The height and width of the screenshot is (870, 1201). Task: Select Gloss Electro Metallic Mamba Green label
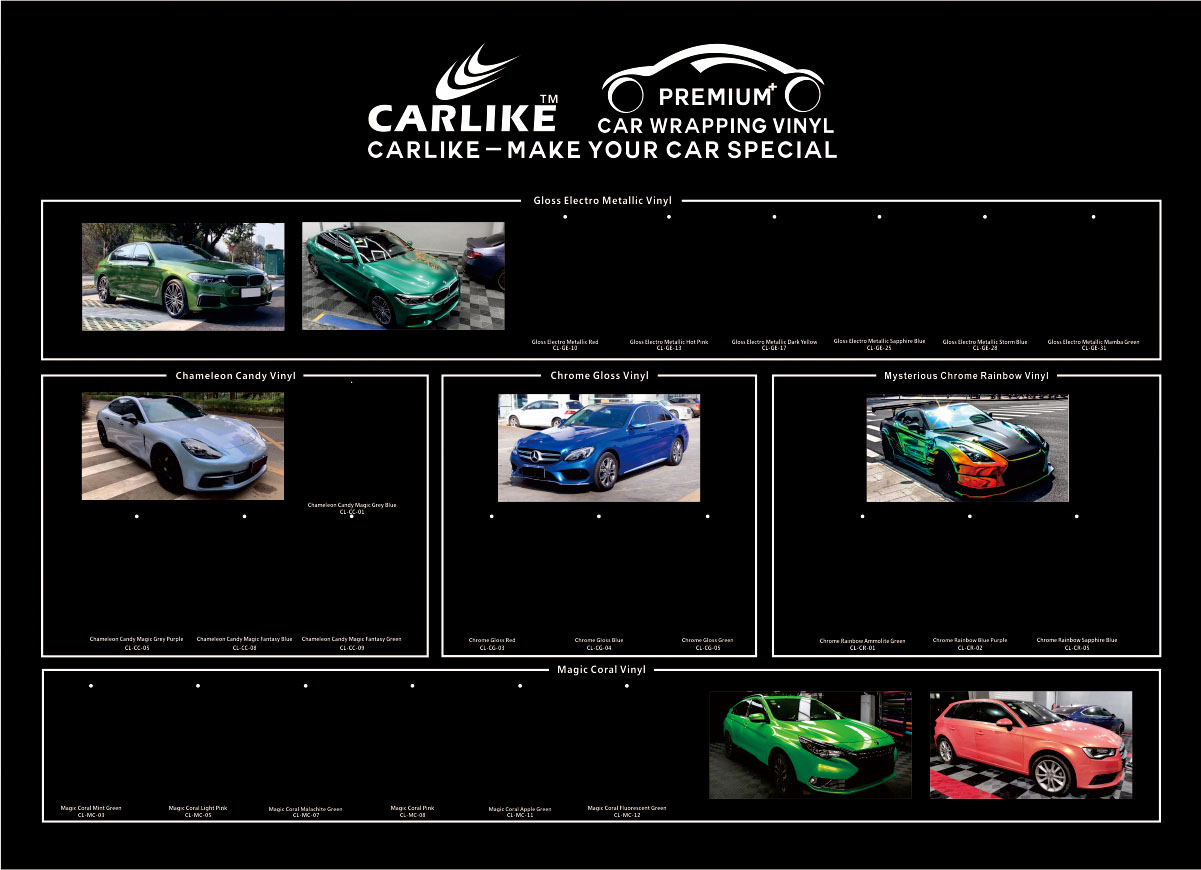coord(1093,345)
